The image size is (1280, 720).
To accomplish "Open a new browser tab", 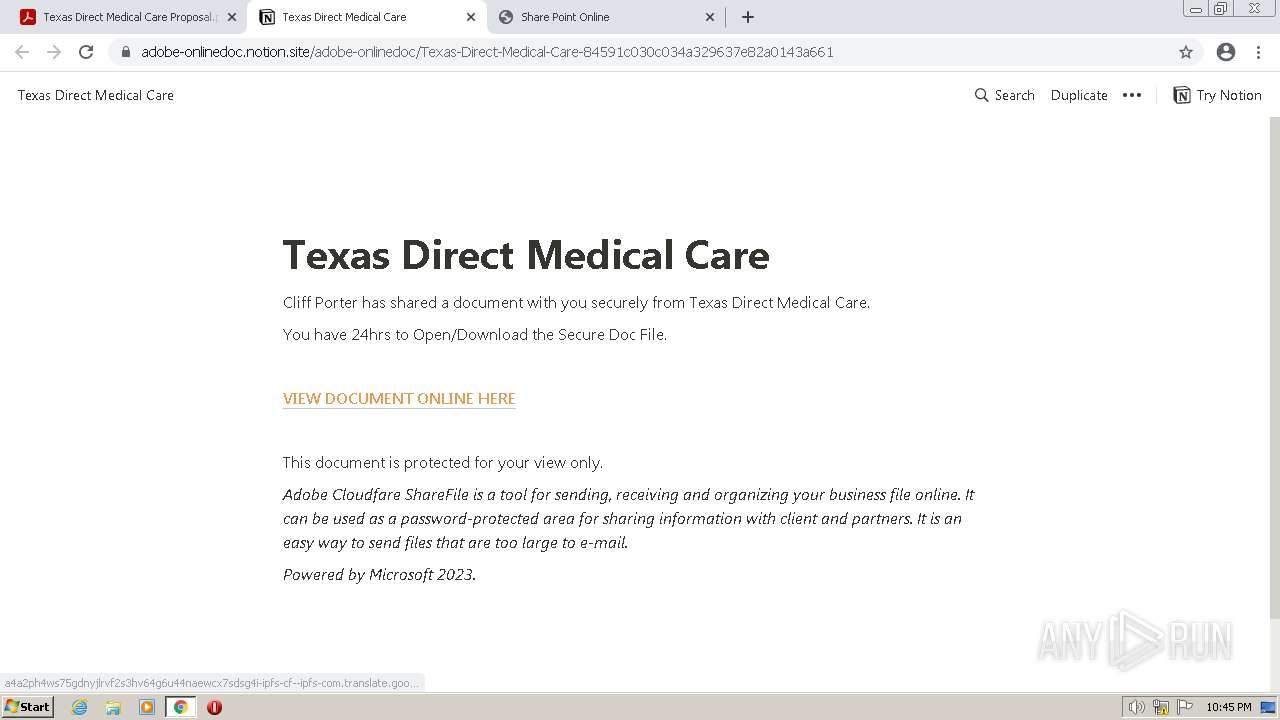I will point(747,17).
